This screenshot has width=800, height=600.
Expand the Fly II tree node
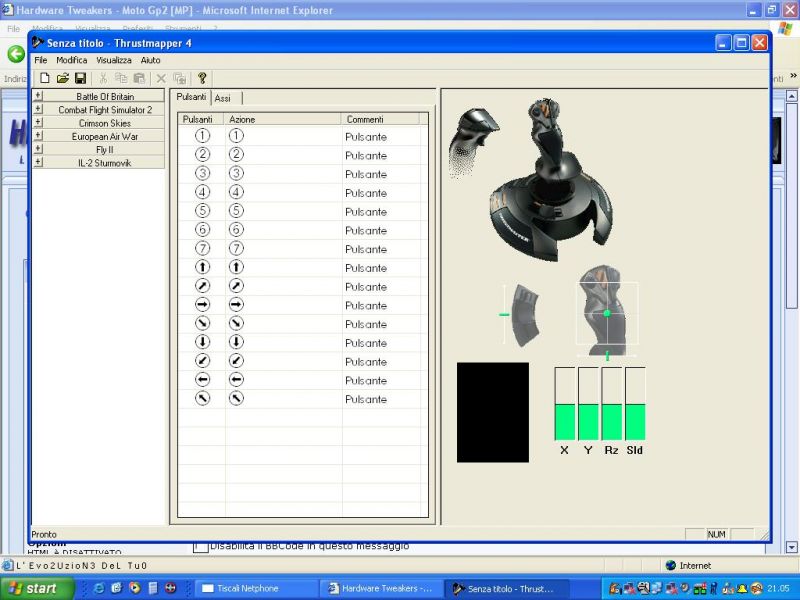point(38,149)
